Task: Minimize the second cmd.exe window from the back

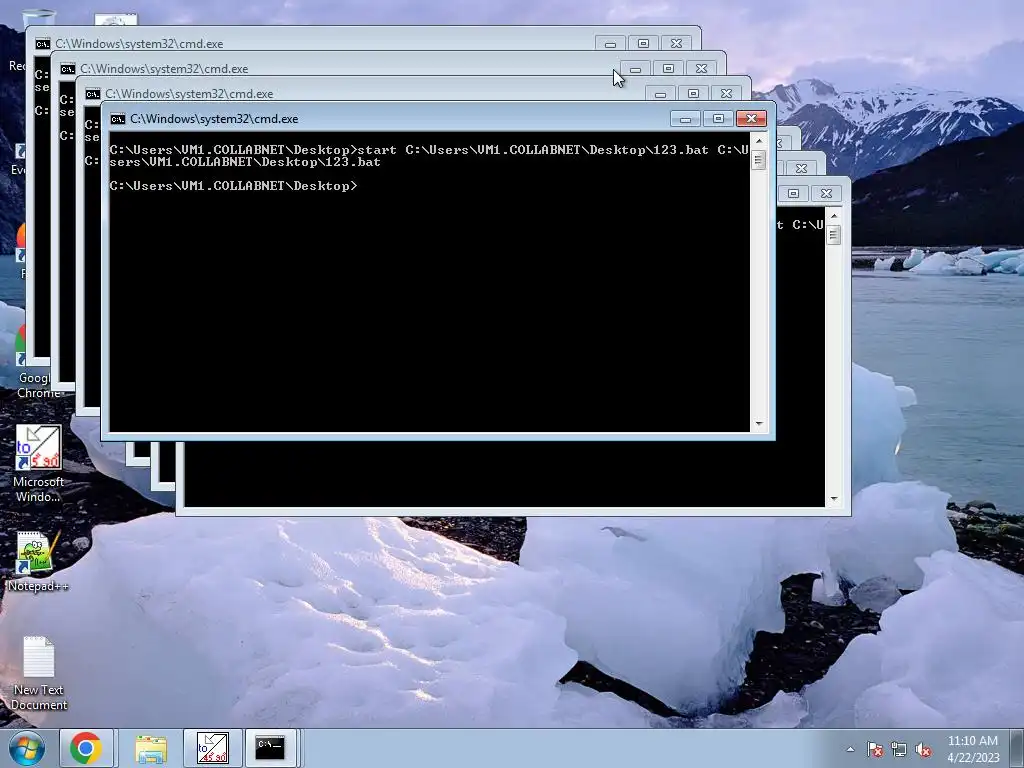Action: click(635, 69)
